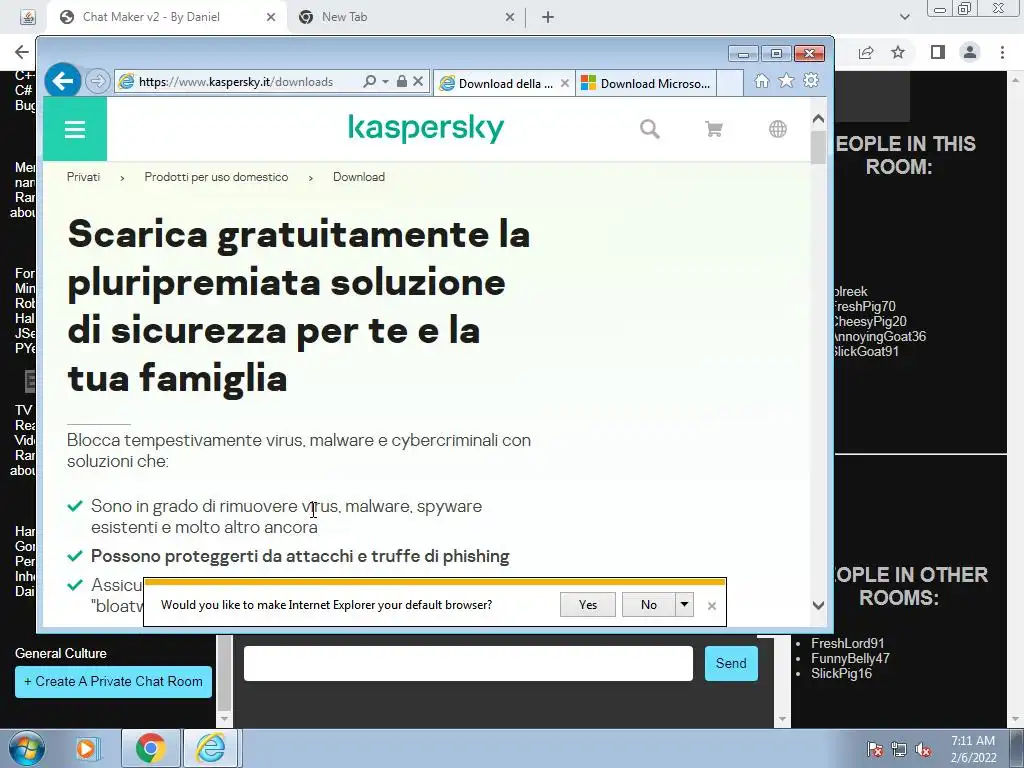Click Chrome's share page icon
1024x768 pixels.
pyautogui.click(x=866, y=52)
